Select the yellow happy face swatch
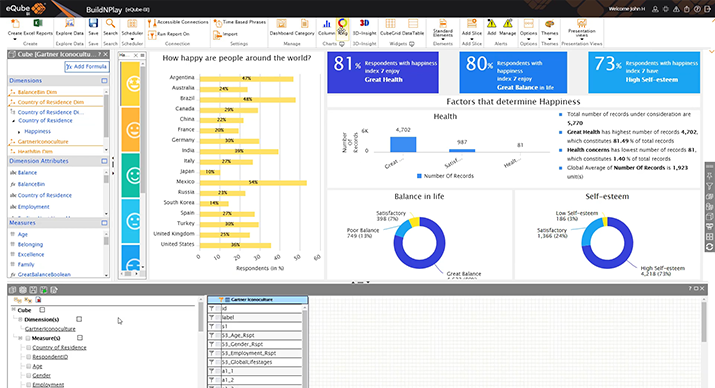Image resolution: width=715 pixels, height=388 pixels. 130,84
